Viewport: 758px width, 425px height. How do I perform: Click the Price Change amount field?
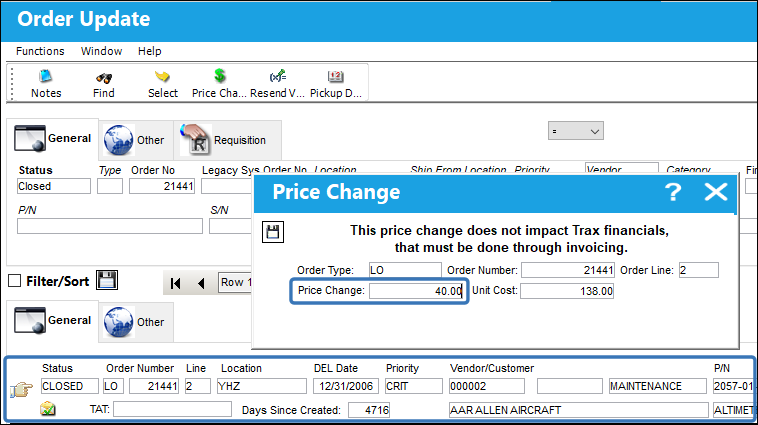tap(417, 291)
